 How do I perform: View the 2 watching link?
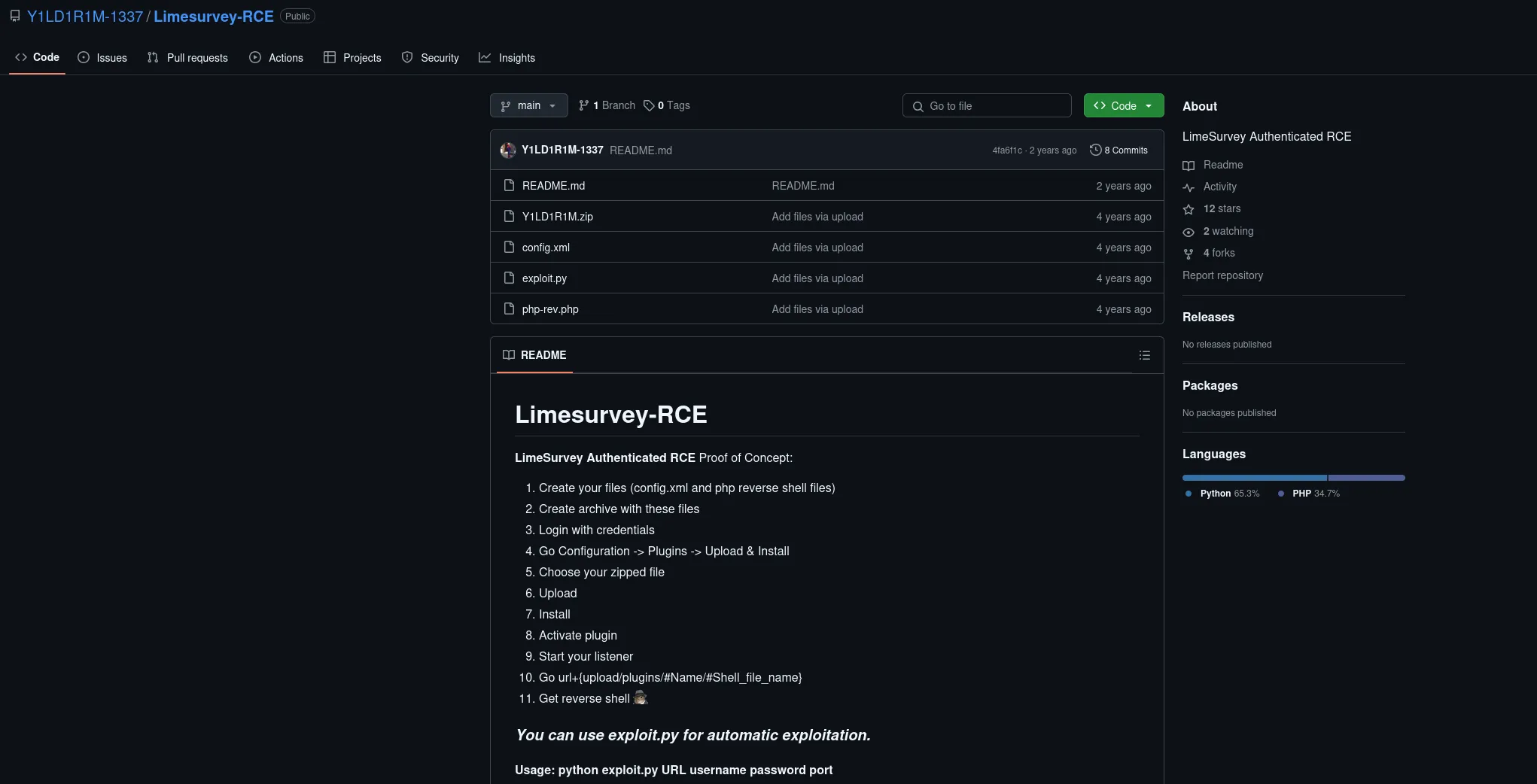click(x=1218, y=231)
